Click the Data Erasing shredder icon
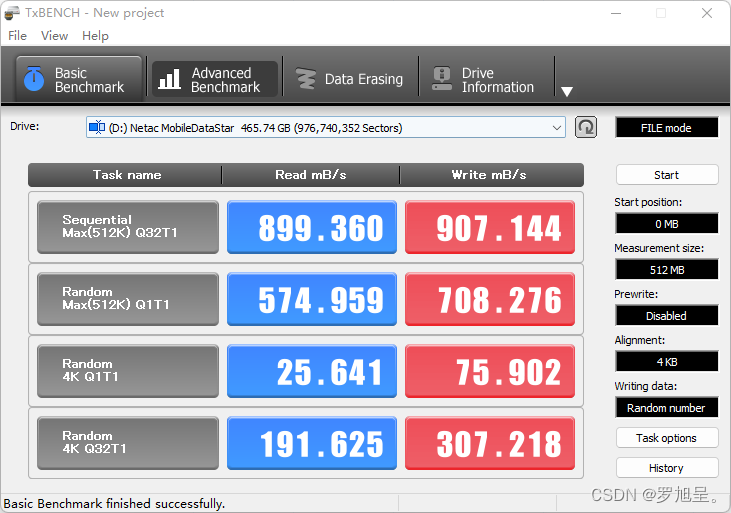The height and width of the screenshot is (513, 731). coord(306,79)
